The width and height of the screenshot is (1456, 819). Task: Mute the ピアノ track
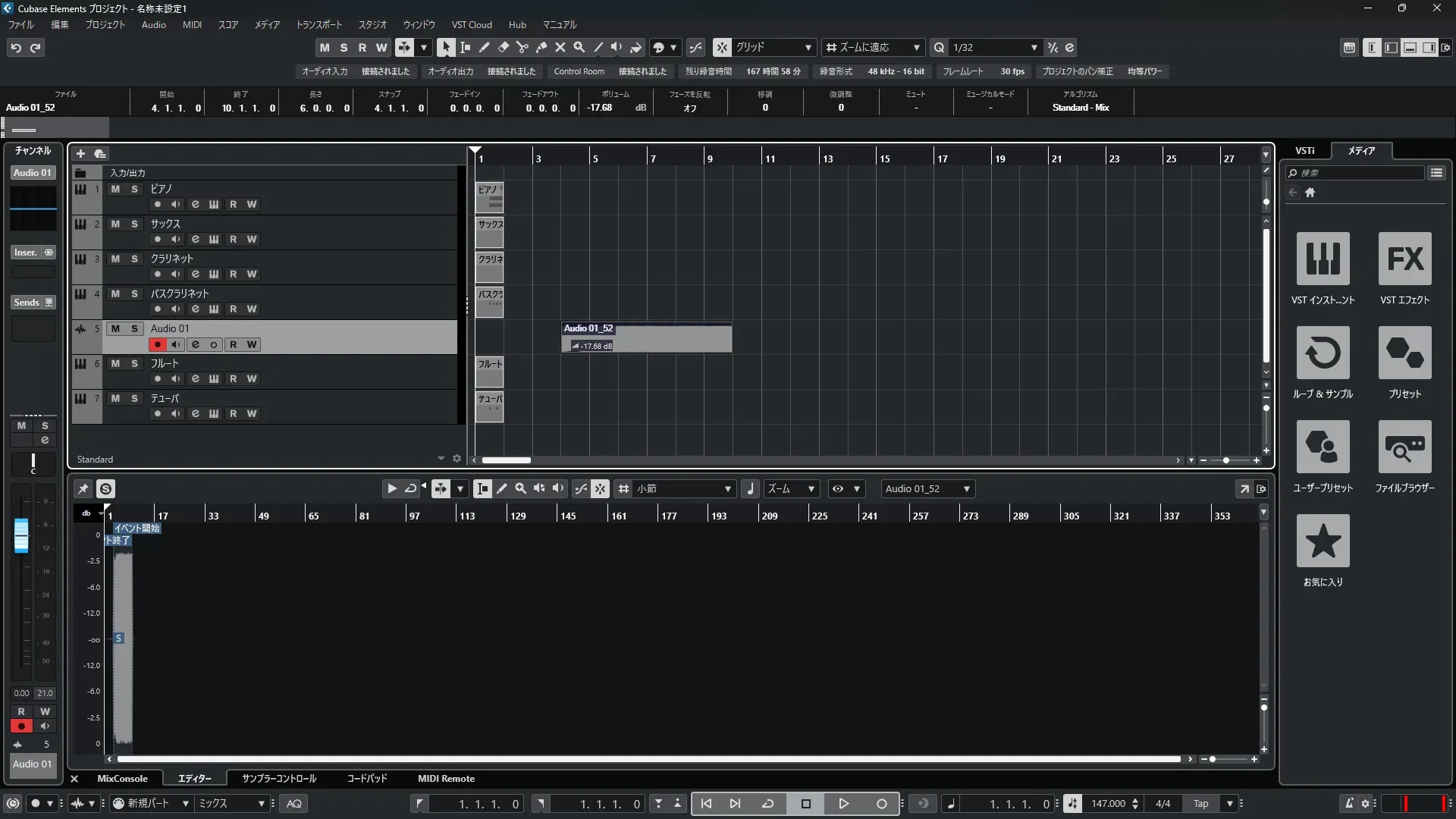115,189
